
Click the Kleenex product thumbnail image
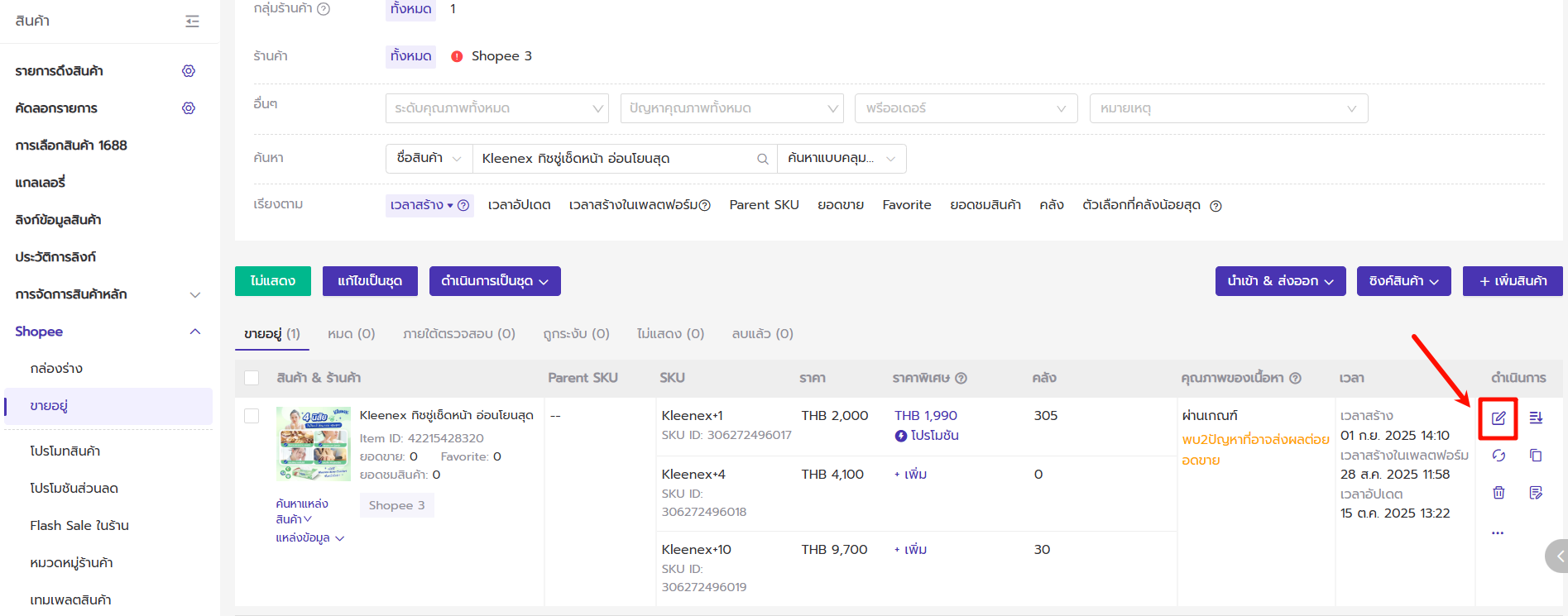point(314,444)
